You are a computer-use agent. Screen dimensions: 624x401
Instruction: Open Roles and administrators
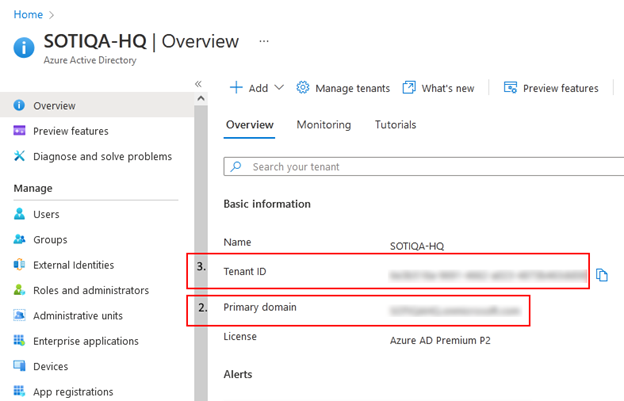(91, 290)
